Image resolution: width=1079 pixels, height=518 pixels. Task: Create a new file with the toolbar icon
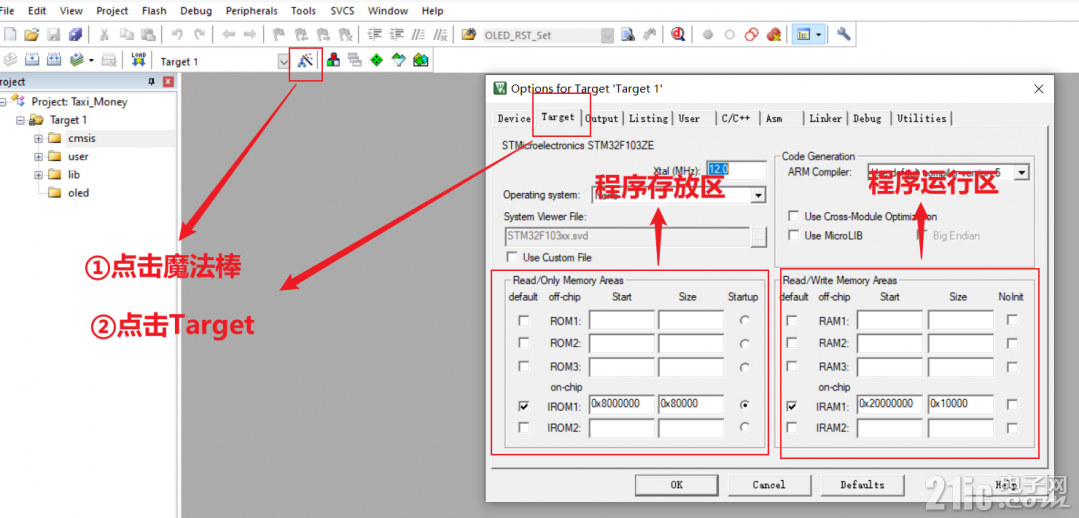[10, 34]
